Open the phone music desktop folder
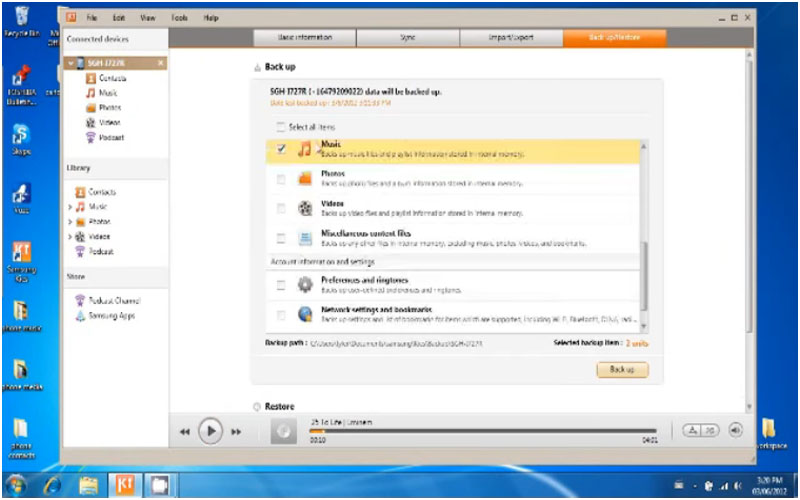The width and height of the screenshot is (800, 500). (x=21, y=316)
